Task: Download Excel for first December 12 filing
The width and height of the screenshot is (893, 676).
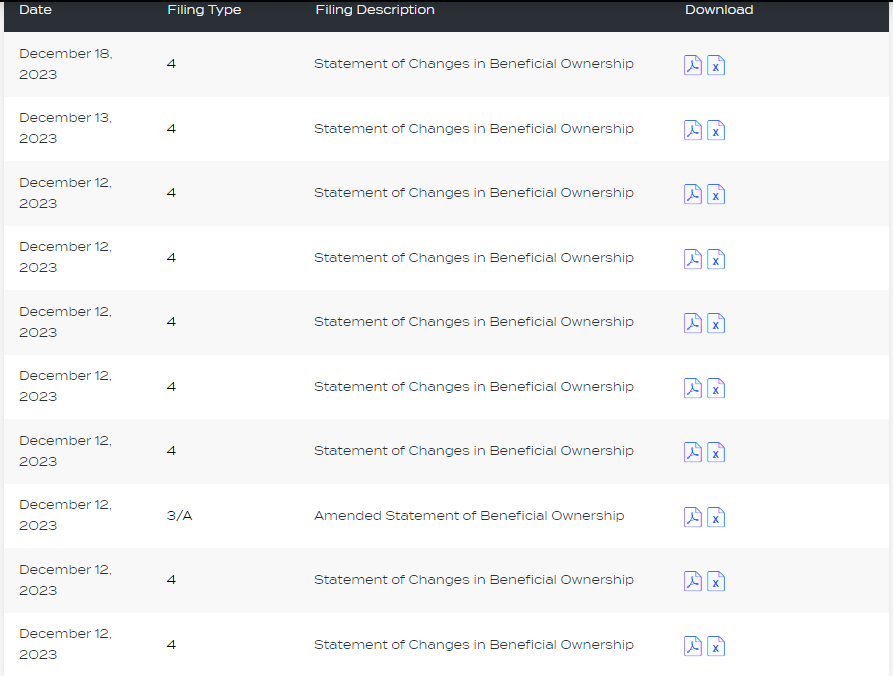Action: click(716, 195)
